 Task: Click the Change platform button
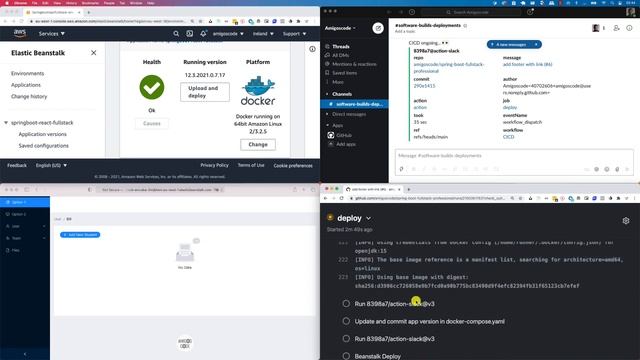[x=258, y=144]
